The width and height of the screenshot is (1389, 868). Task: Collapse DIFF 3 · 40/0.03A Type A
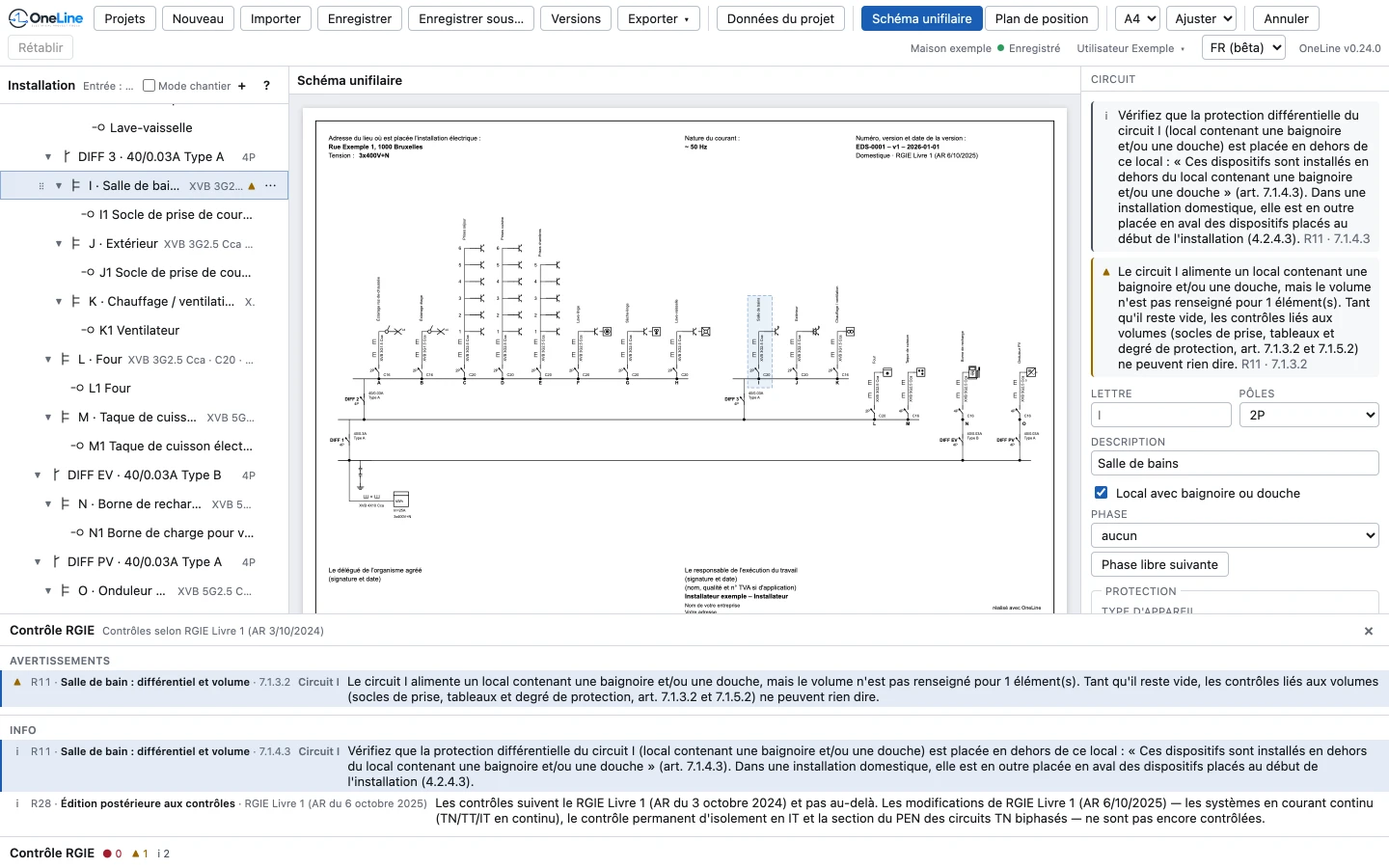pyautogui.click(x=48, y=157)
